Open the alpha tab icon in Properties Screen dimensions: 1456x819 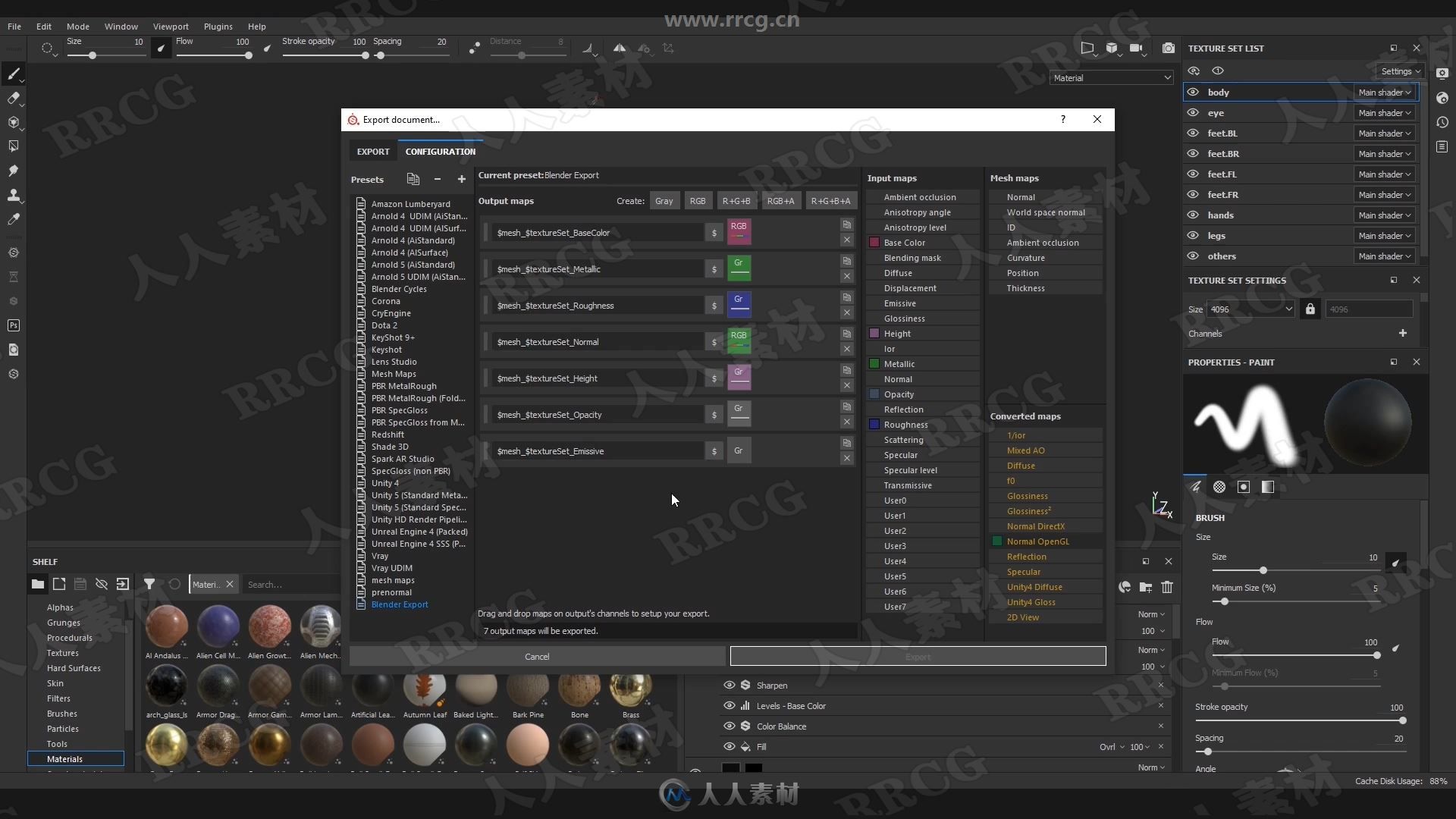pyautogui.click(x=1219, y=487)
